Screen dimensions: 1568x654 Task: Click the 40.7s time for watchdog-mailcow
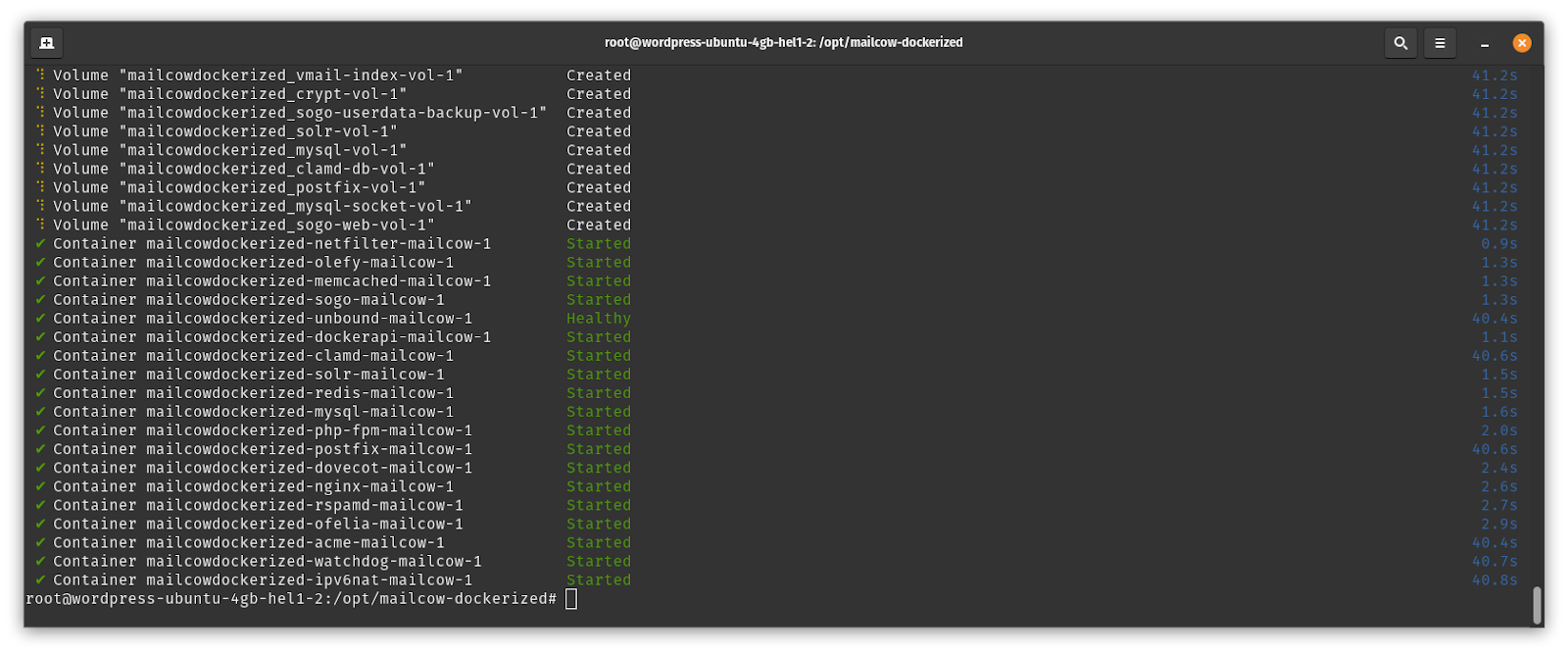pos(1494,562)
